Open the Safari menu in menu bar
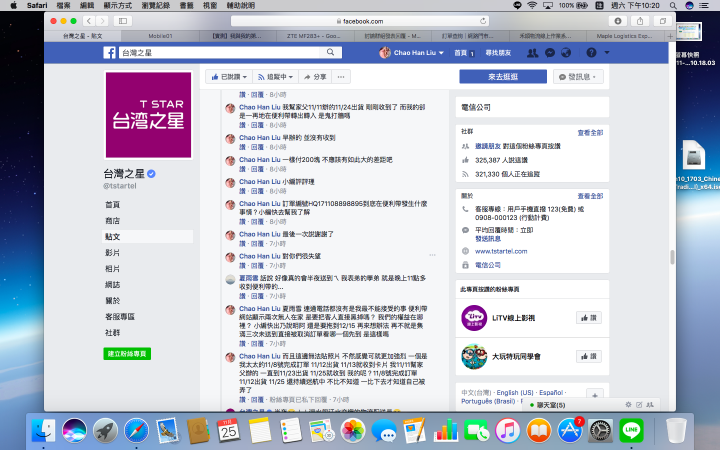 coord(37,6)
